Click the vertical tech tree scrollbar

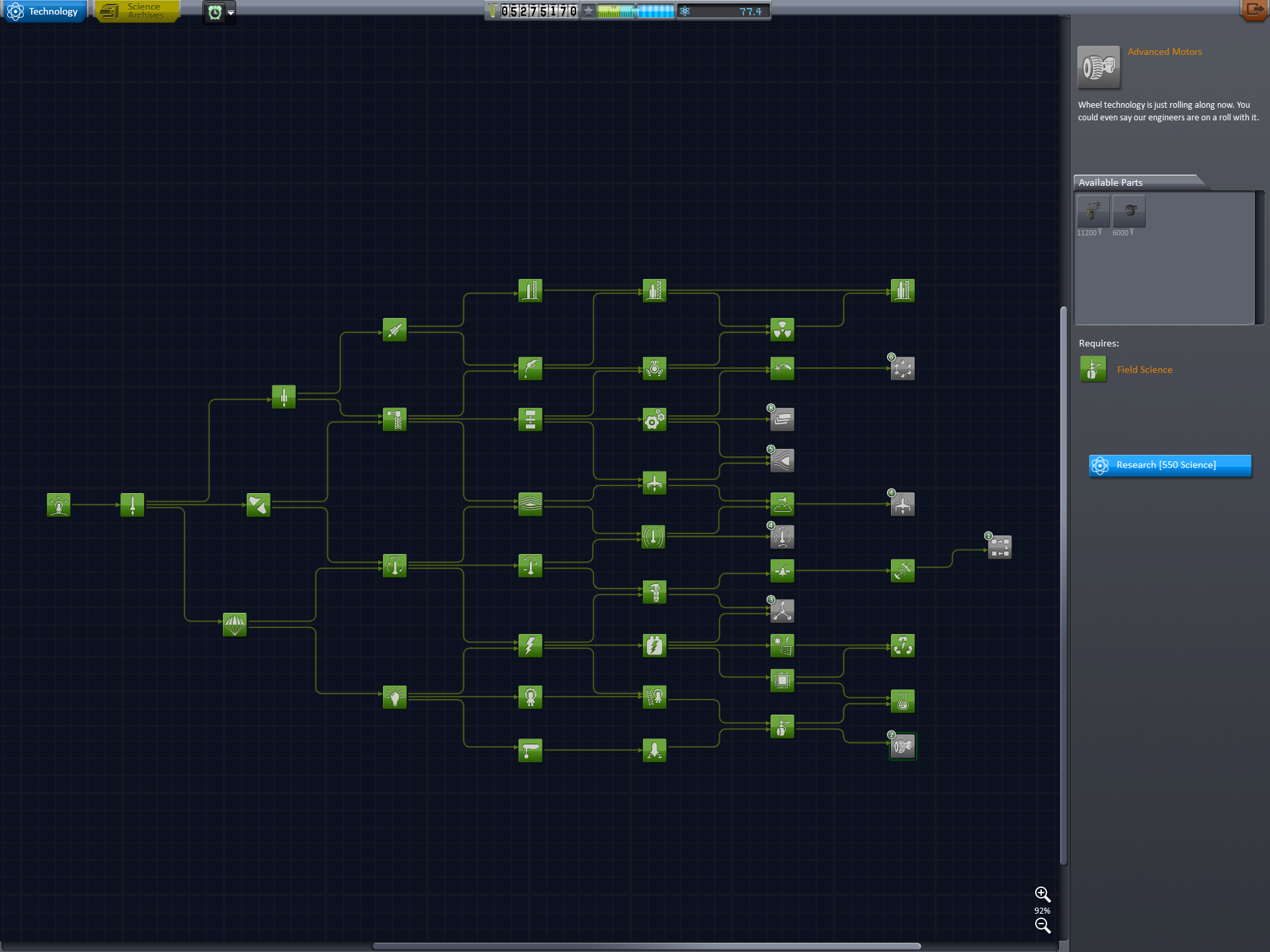[x=1064, y=585]
